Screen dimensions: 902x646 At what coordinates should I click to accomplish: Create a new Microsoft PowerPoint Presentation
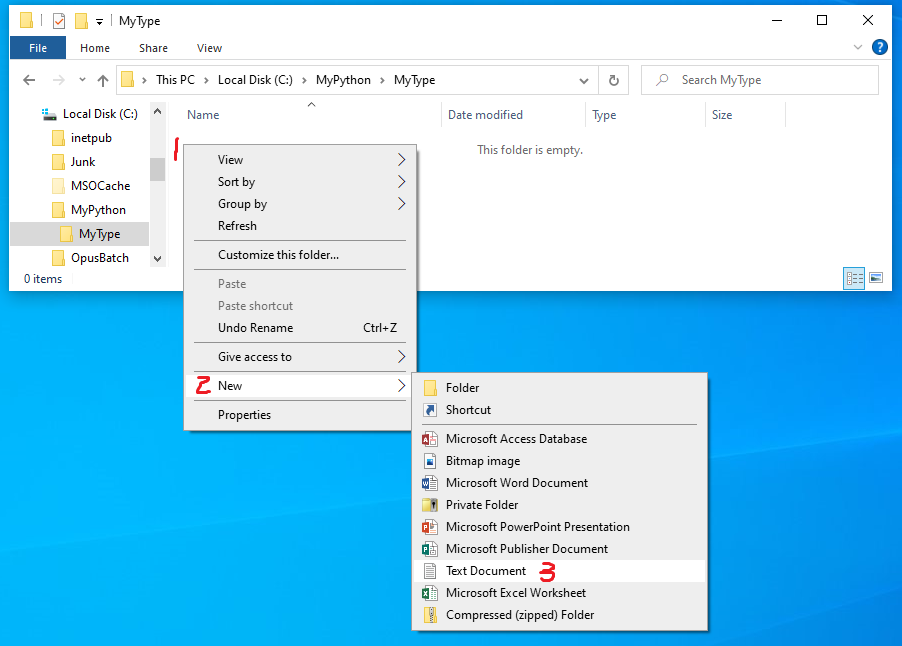pos(537,527)
